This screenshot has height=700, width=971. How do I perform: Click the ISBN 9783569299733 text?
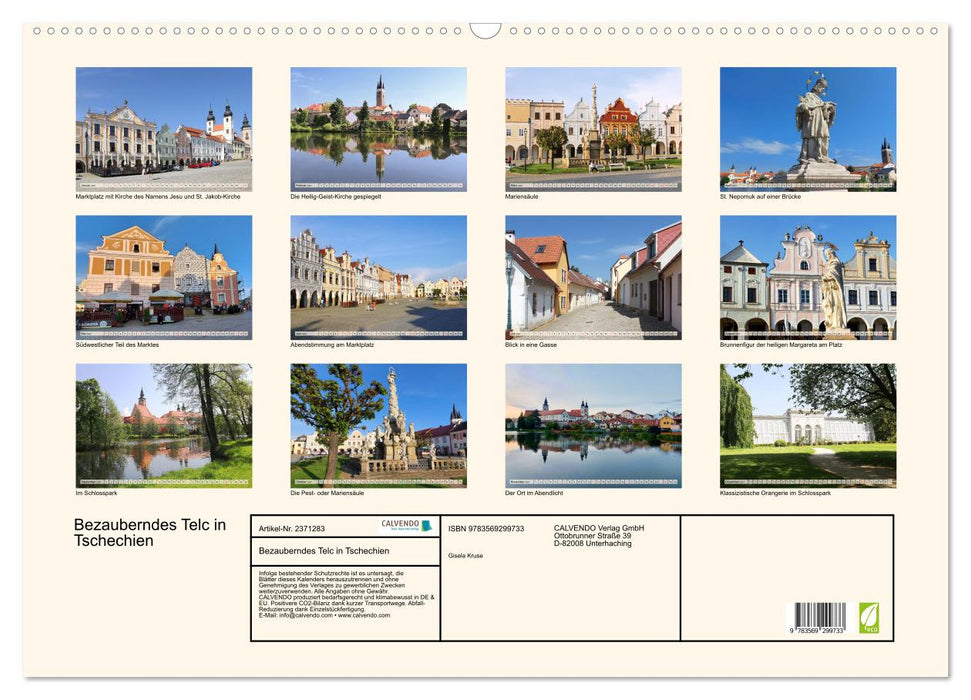point(486,528)
